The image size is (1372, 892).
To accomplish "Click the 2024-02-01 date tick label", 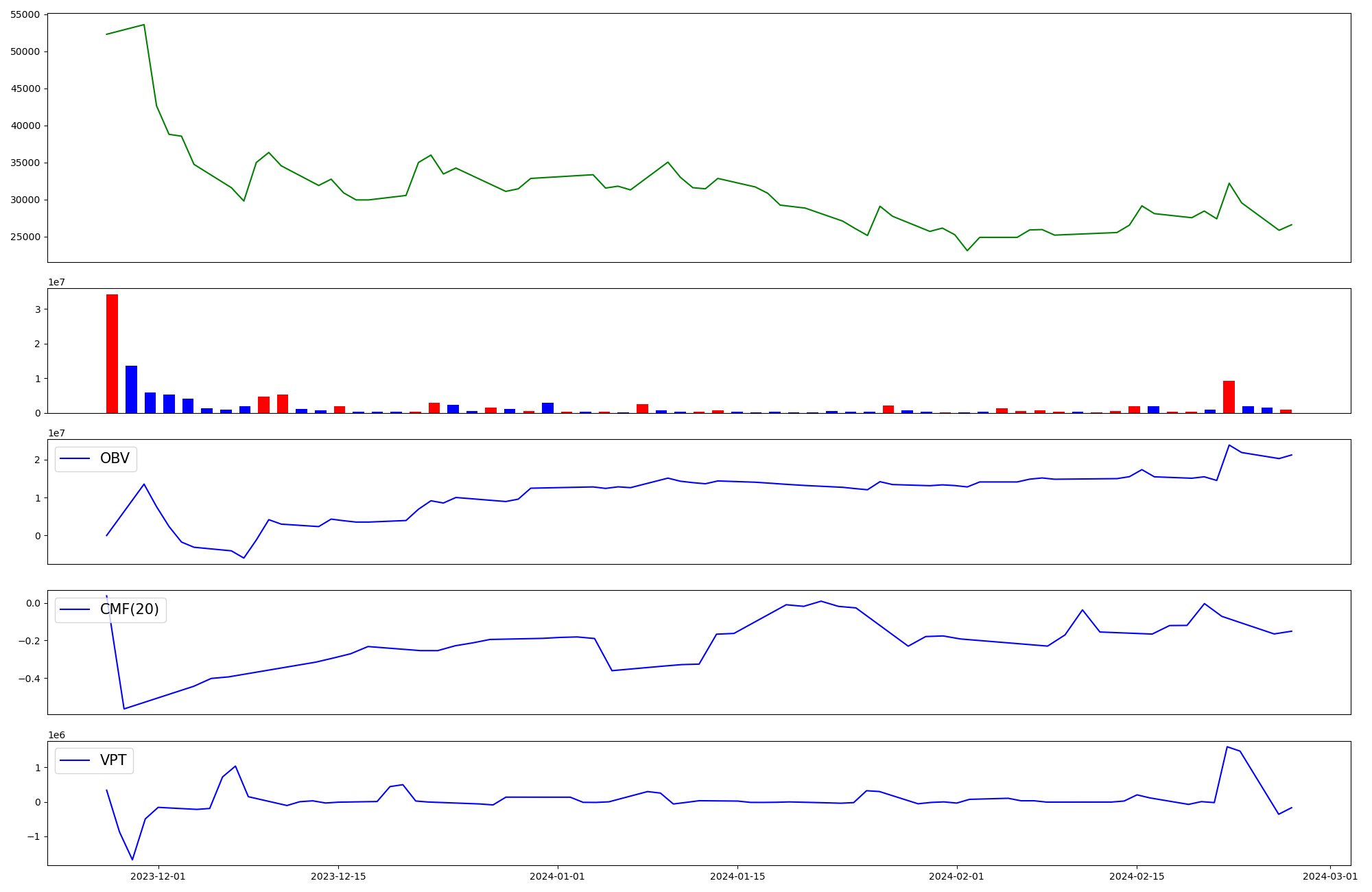I will (956, 876).
